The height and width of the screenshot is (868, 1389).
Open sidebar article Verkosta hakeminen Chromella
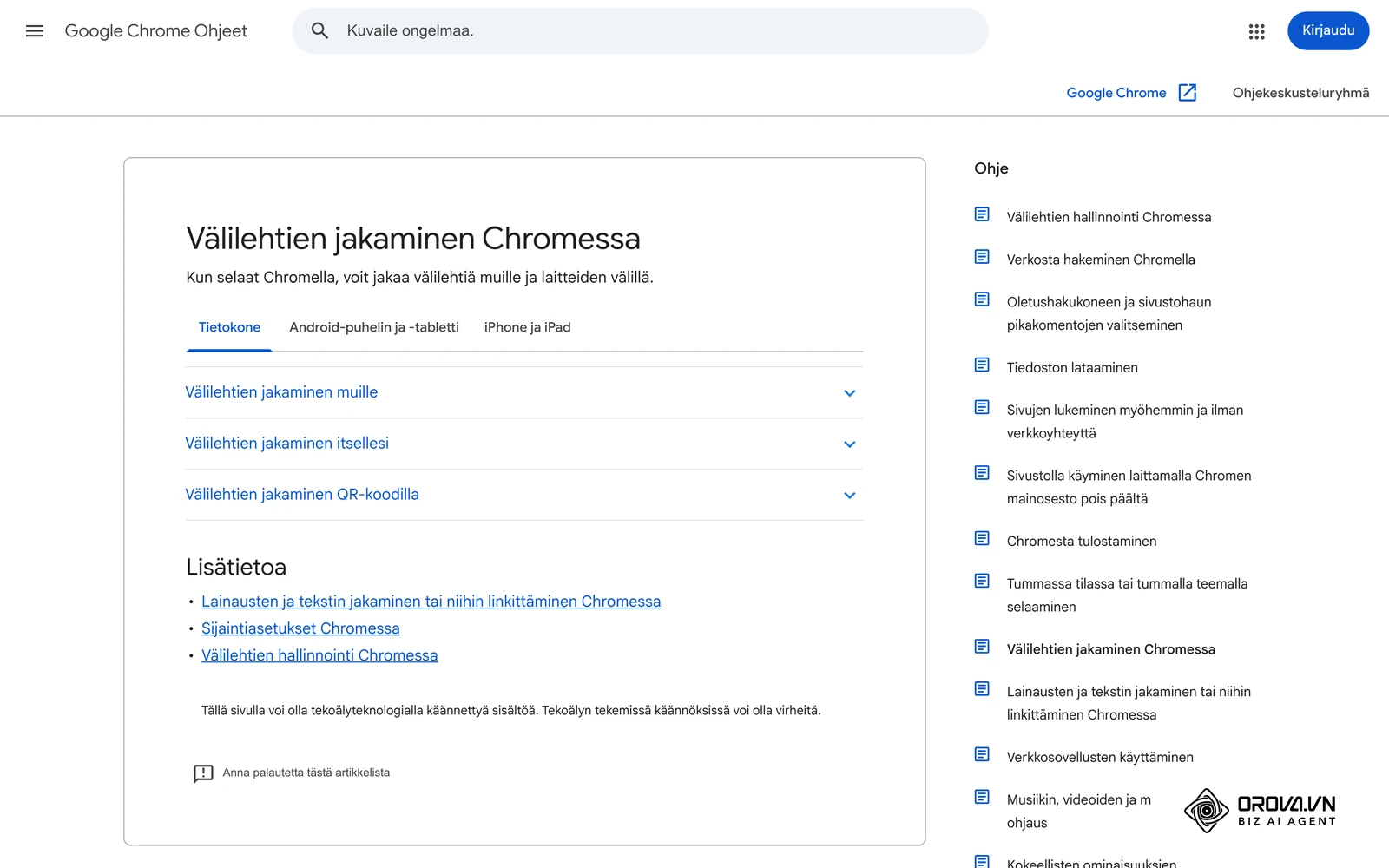[x=1101, y=260]
